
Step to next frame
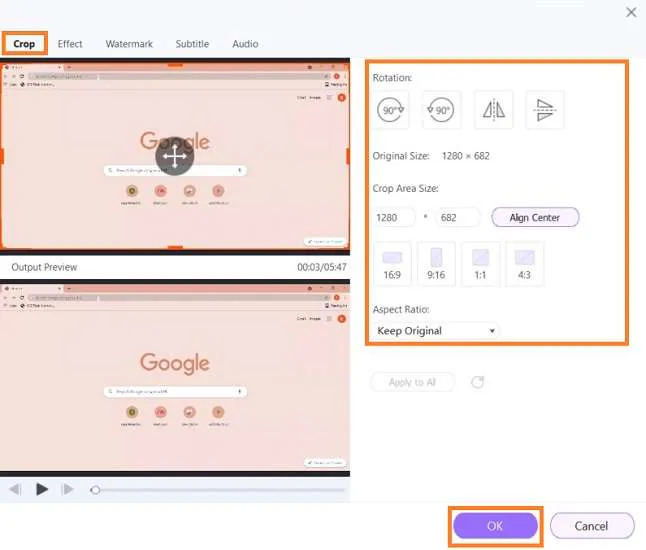[x=67, y=489]
